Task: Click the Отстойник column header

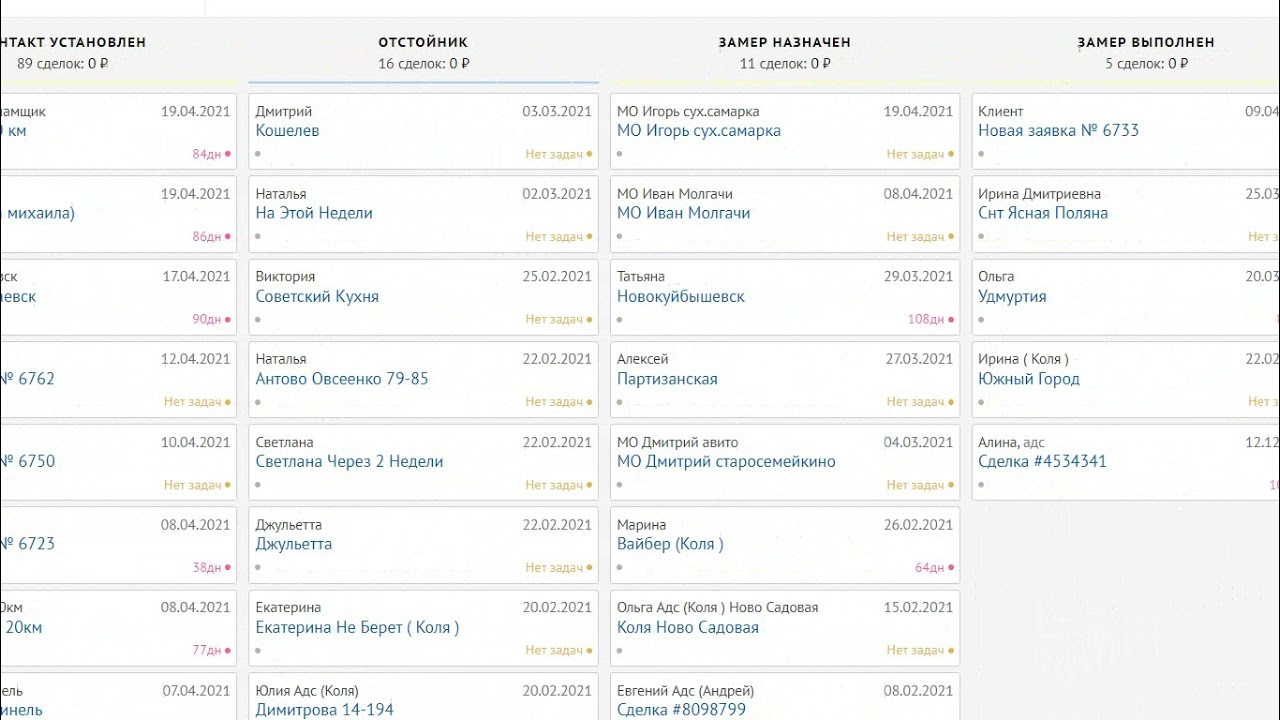Action: [423, 43]
